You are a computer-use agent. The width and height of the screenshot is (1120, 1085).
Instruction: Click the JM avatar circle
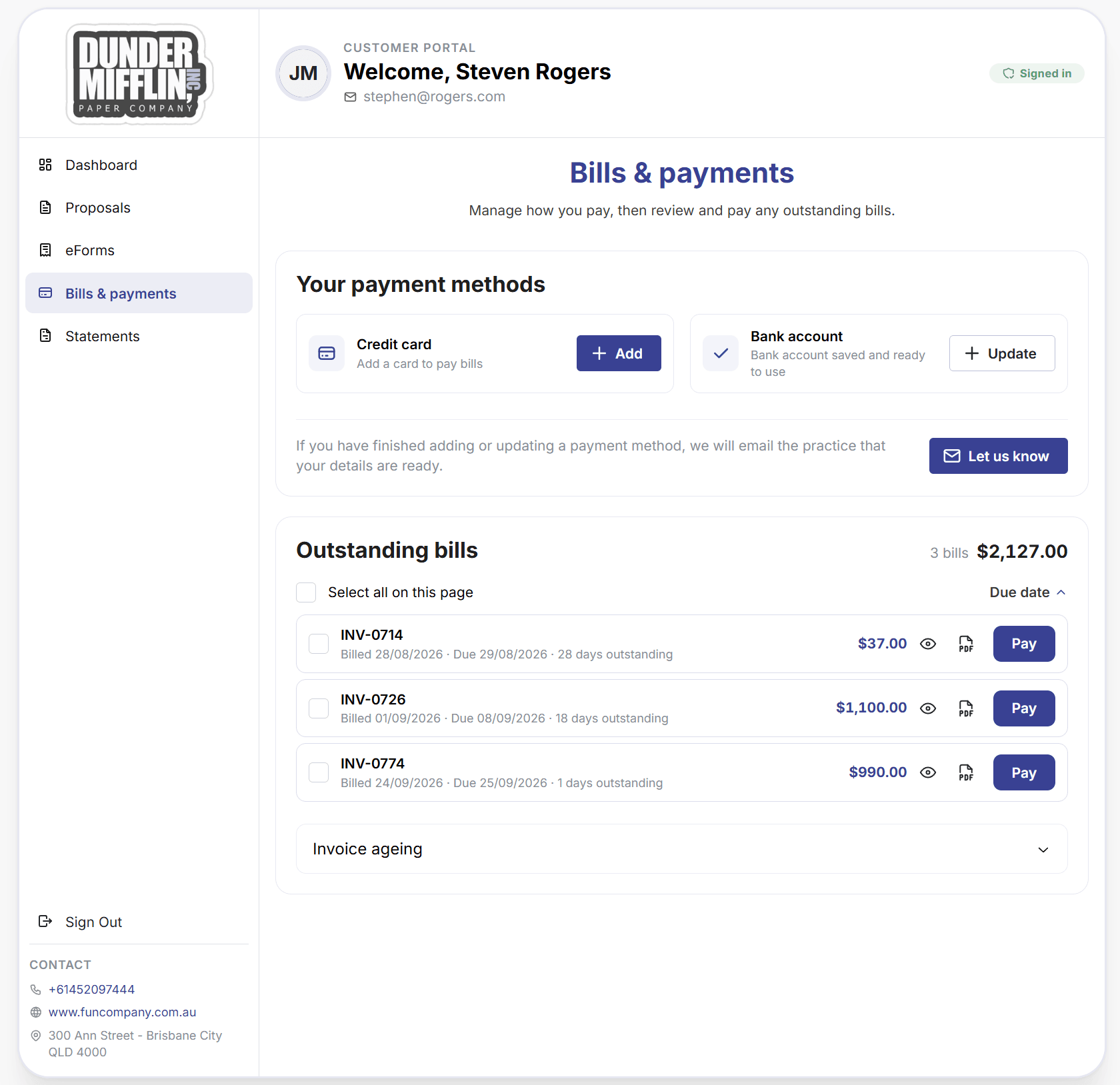coord(303,73)
